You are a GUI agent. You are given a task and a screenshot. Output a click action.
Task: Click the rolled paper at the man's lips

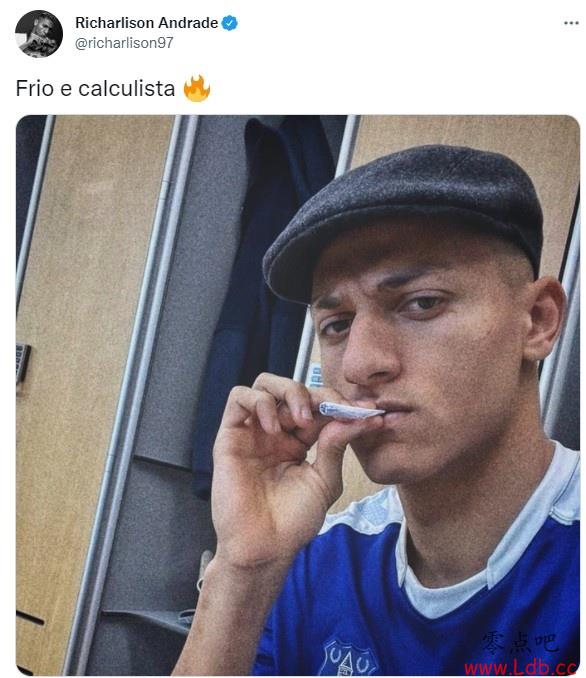coord(351,411)
